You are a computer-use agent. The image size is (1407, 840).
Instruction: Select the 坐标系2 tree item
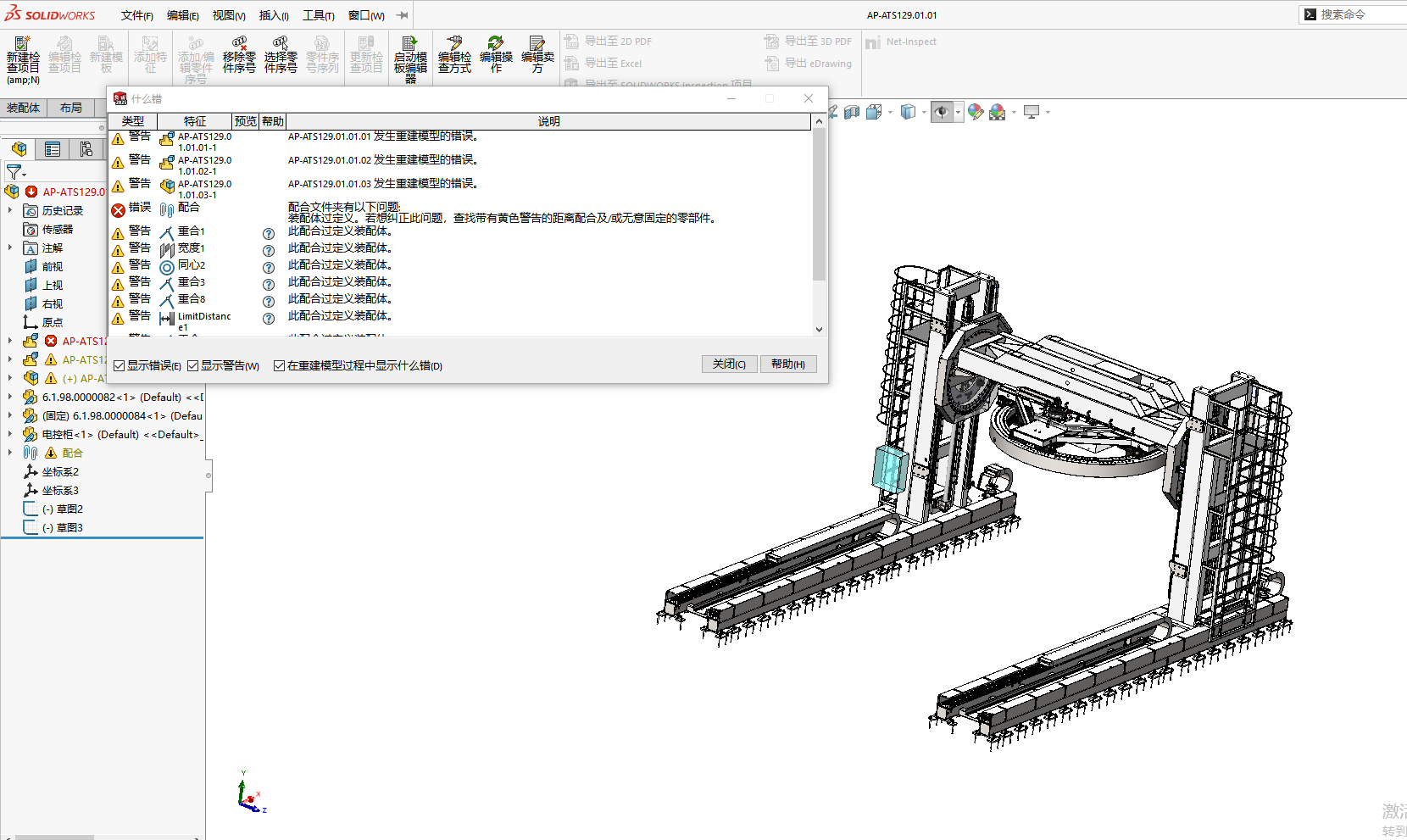pyautogui.click(x=52, y=471)
